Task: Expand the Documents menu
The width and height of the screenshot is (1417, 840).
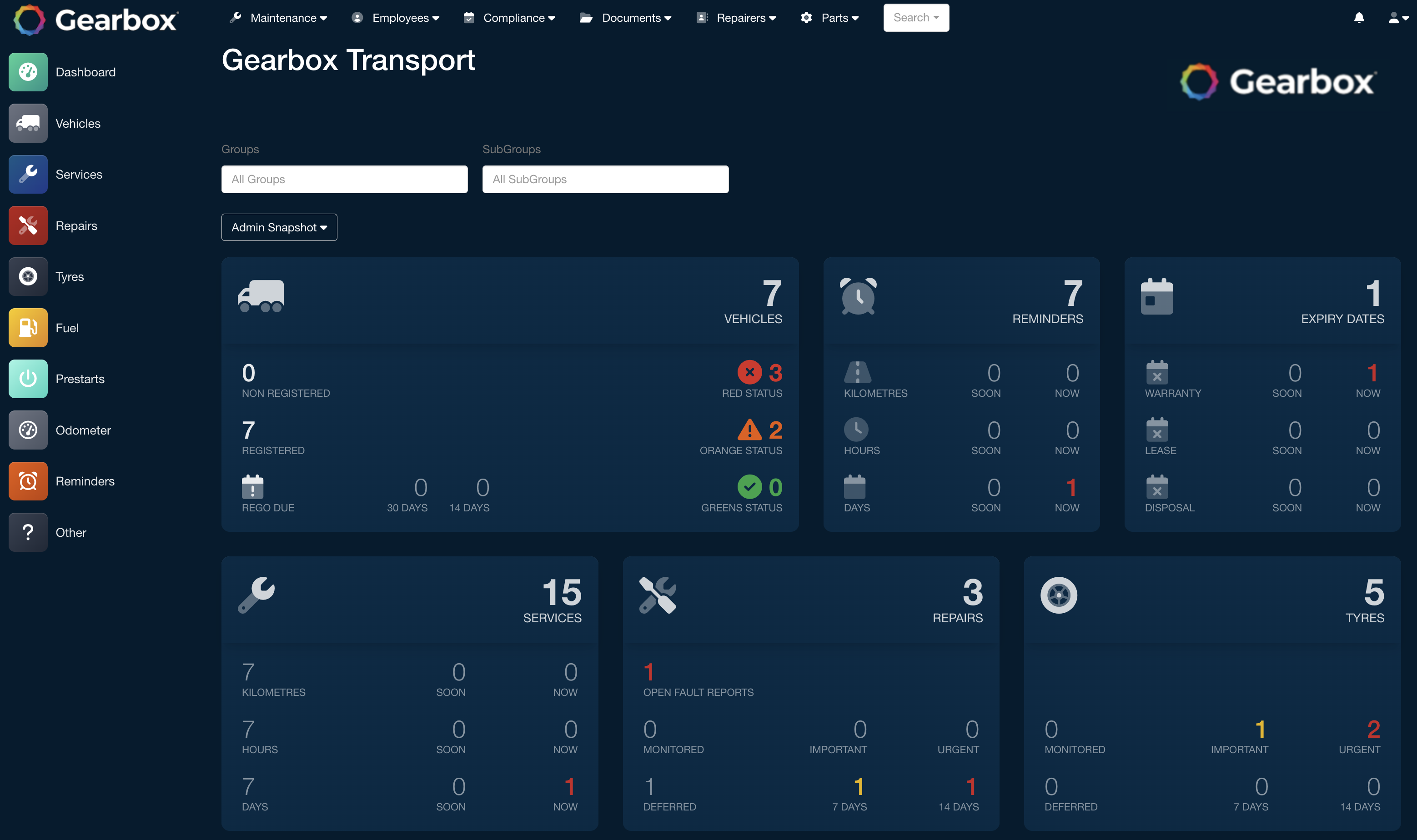Action: point(626,18)
